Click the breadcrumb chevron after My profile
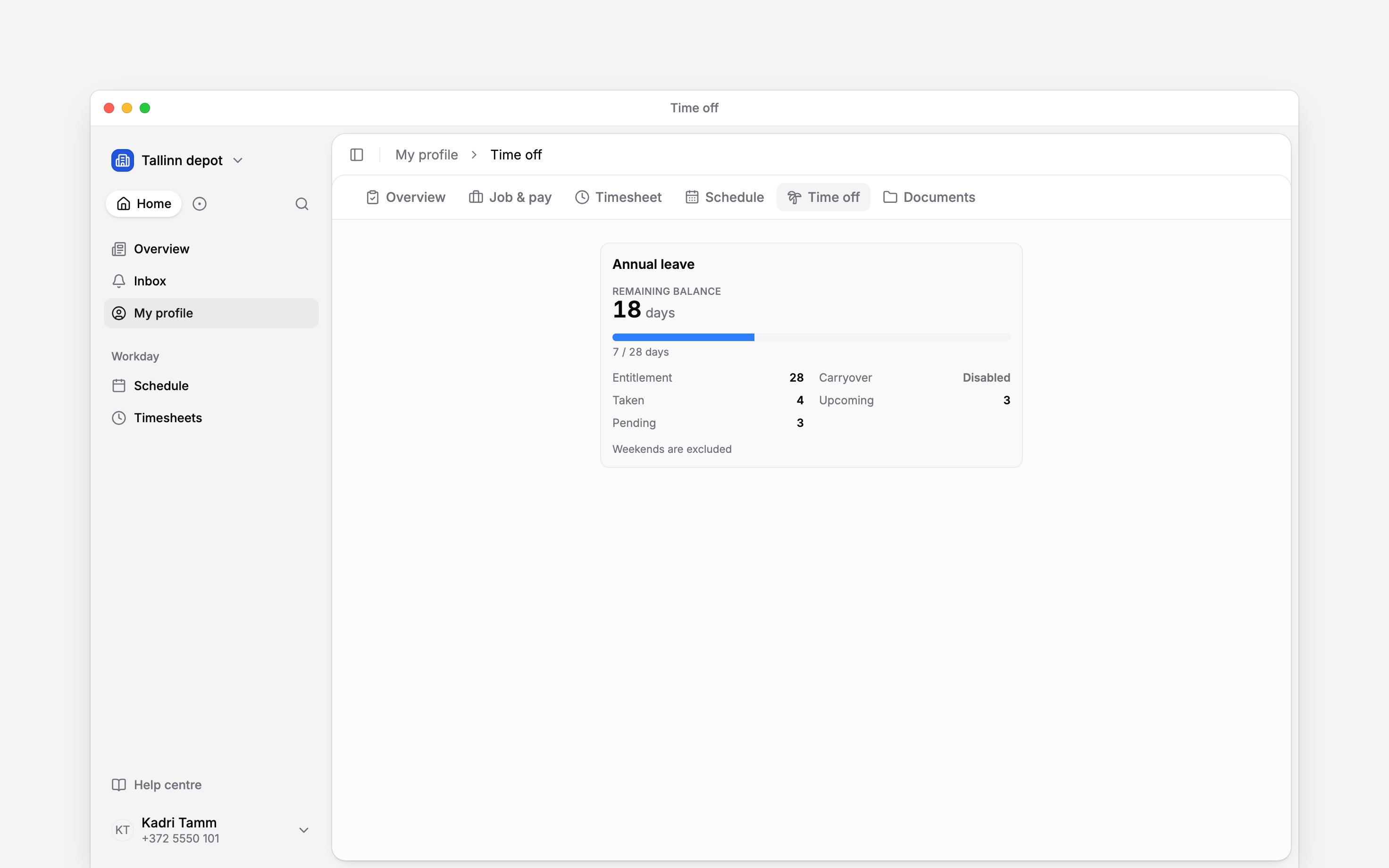The image size is (1389, 868). [474, 155]
